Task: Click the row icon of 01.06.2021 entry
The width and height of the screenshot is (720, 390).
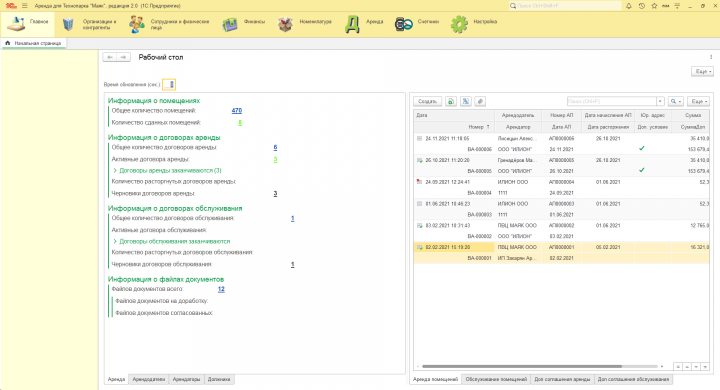Action: [419, 203]
